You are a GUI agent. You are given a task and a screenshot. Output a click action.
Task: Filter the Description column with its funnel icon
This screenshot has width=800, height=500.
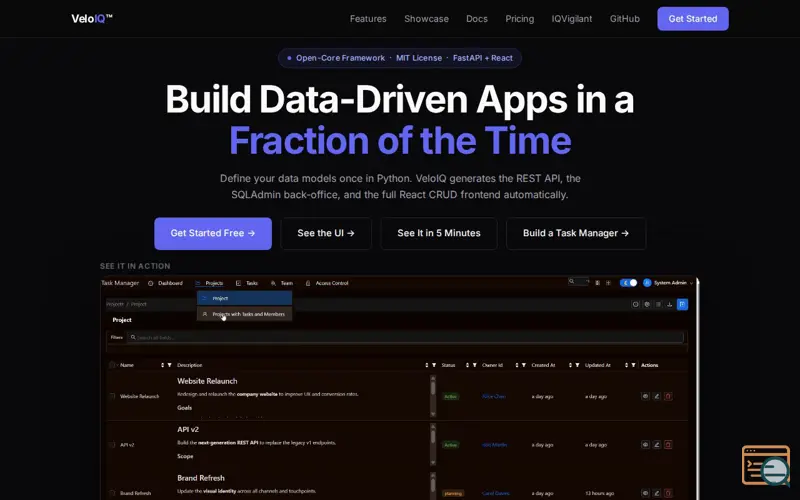point(434,365)
